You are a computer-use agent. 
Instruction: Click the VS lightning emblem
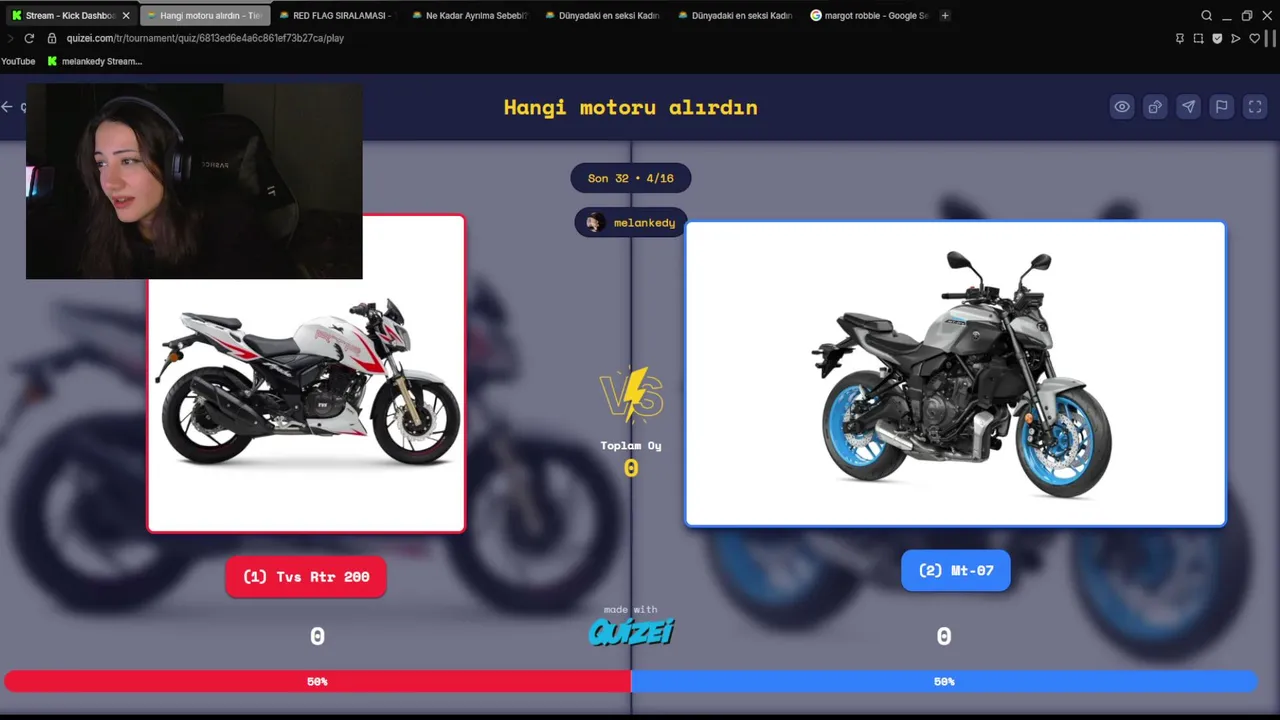coord(631,395)
